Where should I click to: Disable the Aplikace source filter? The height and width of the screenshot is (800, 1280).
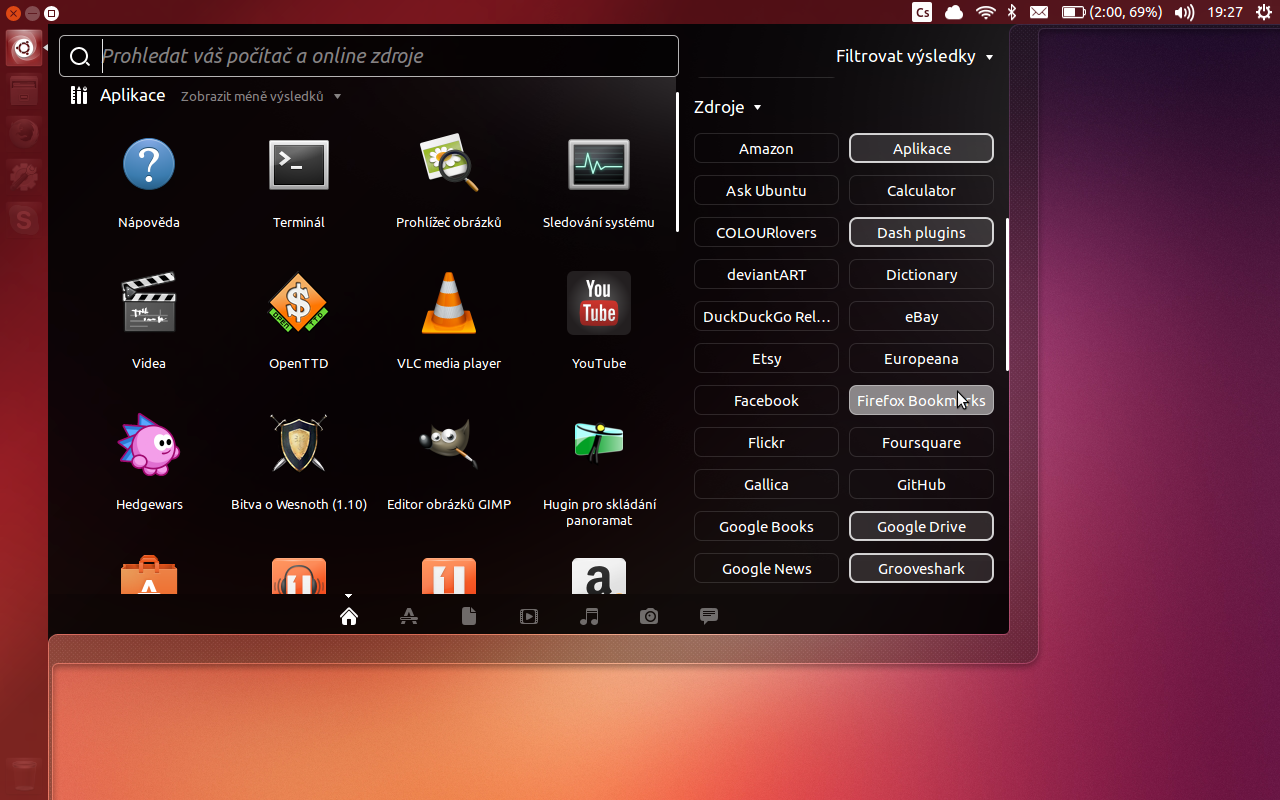point(921,148)
